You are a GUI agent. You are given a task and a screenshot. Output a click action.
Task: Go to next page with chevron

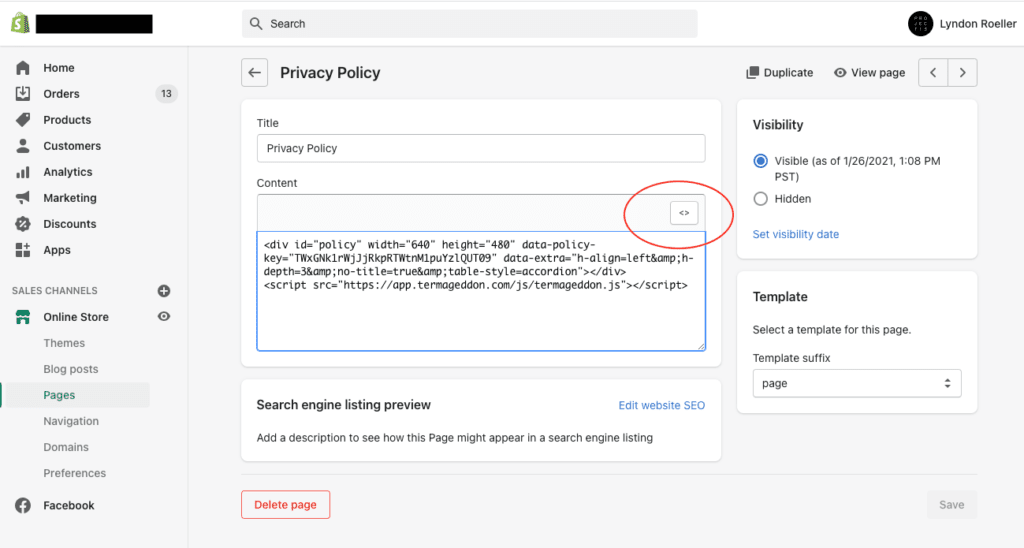[963, 73]
